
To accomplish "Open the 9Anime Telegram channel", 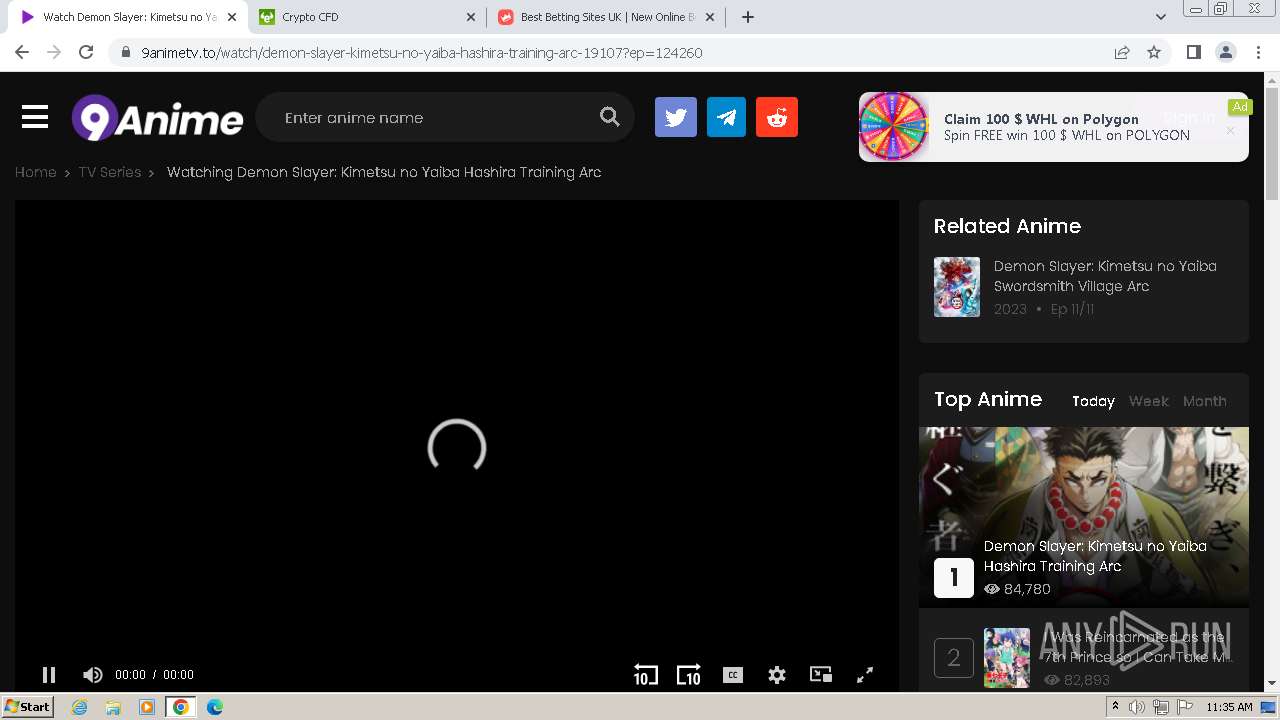I will 726,117.
